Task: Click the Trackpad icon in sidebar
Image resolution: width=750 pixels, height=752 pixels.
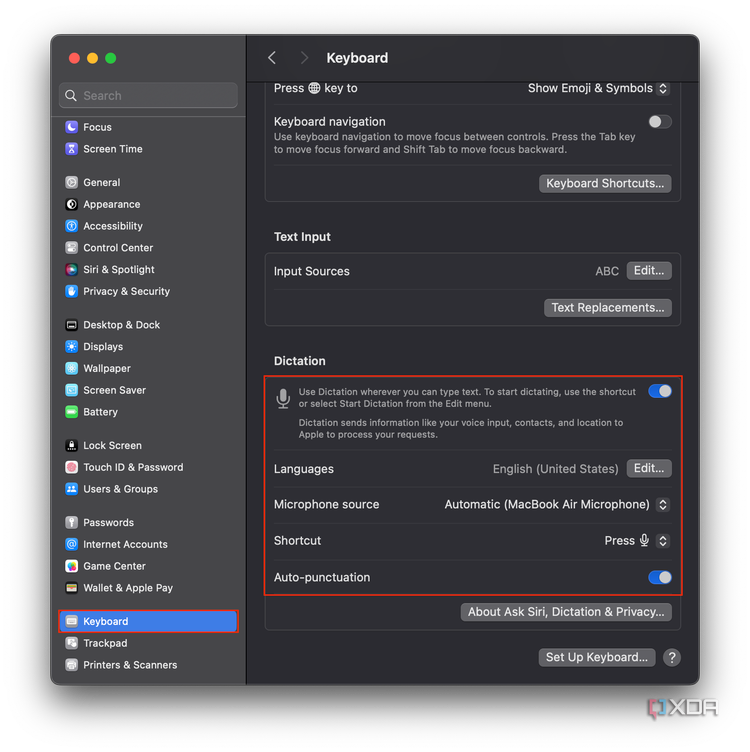Action: [x=71, y=643]
